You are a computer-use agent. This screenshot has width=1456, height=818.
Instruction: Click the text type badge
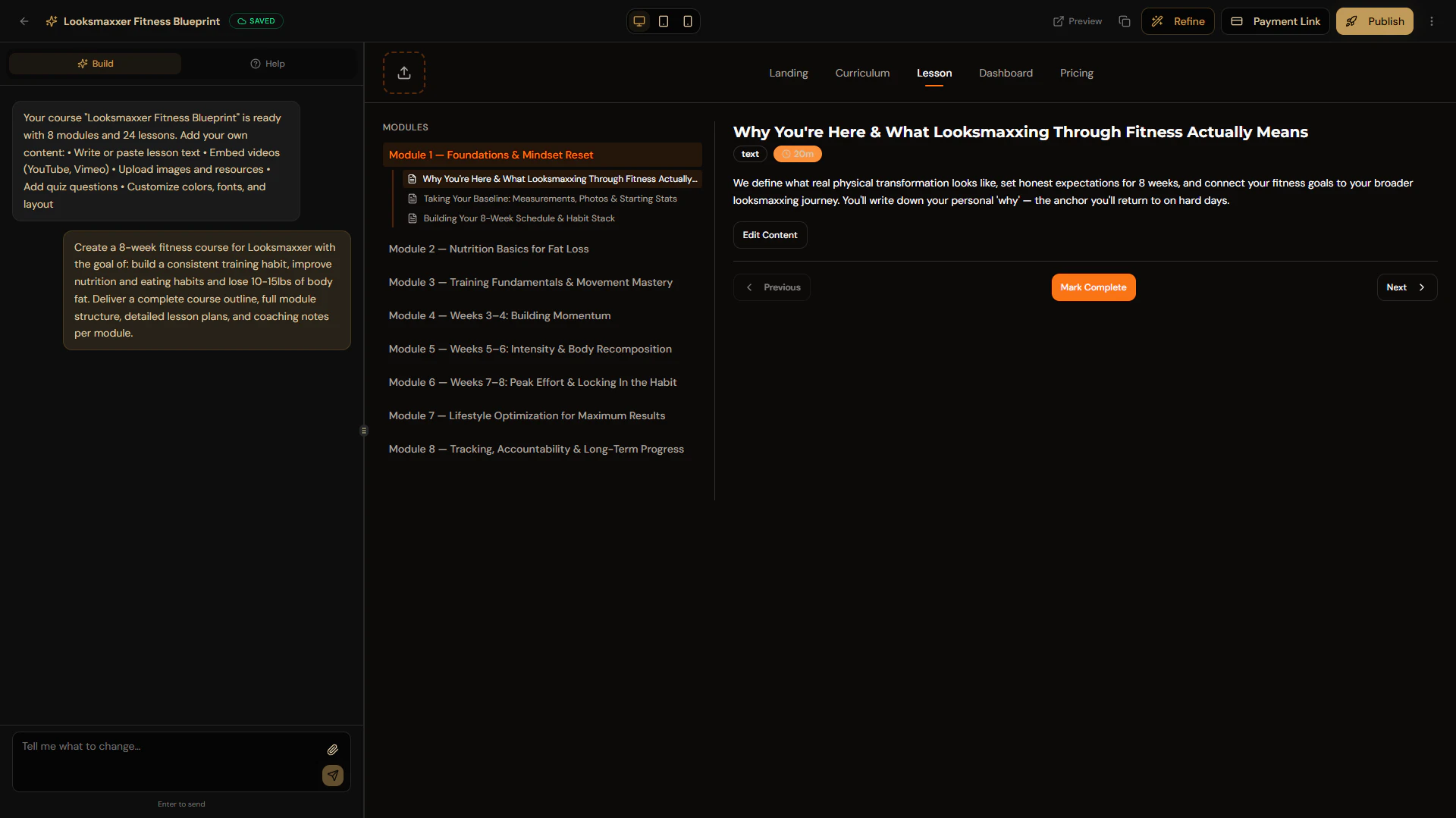(750, 154)
